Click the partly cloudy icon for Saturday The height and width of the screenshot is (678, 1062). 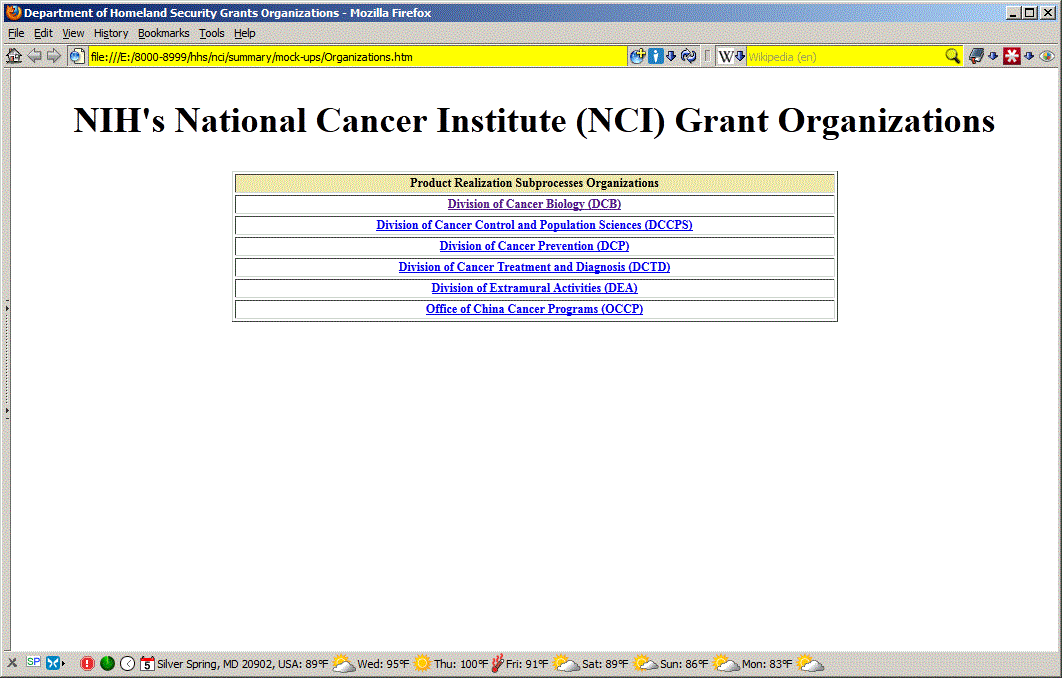(x=645, y=663)
